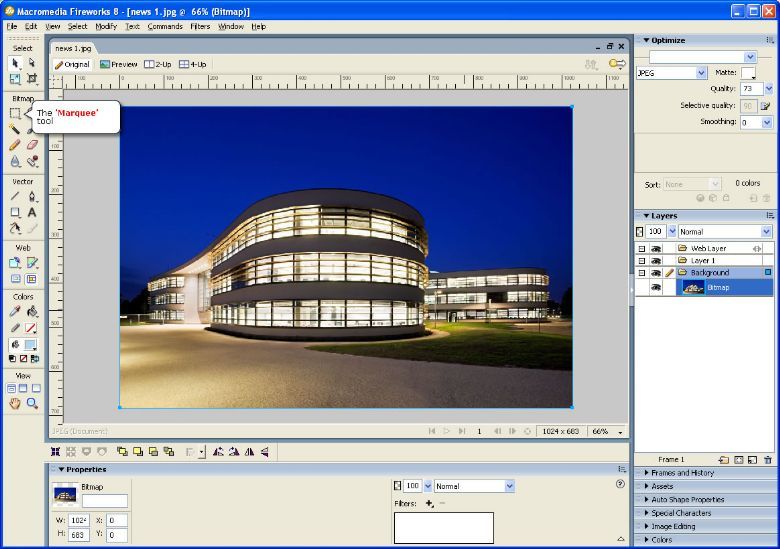Screen dimensions: 780x549
Task: Hide the Web Layer using eye icon
Action: (656, 248)
